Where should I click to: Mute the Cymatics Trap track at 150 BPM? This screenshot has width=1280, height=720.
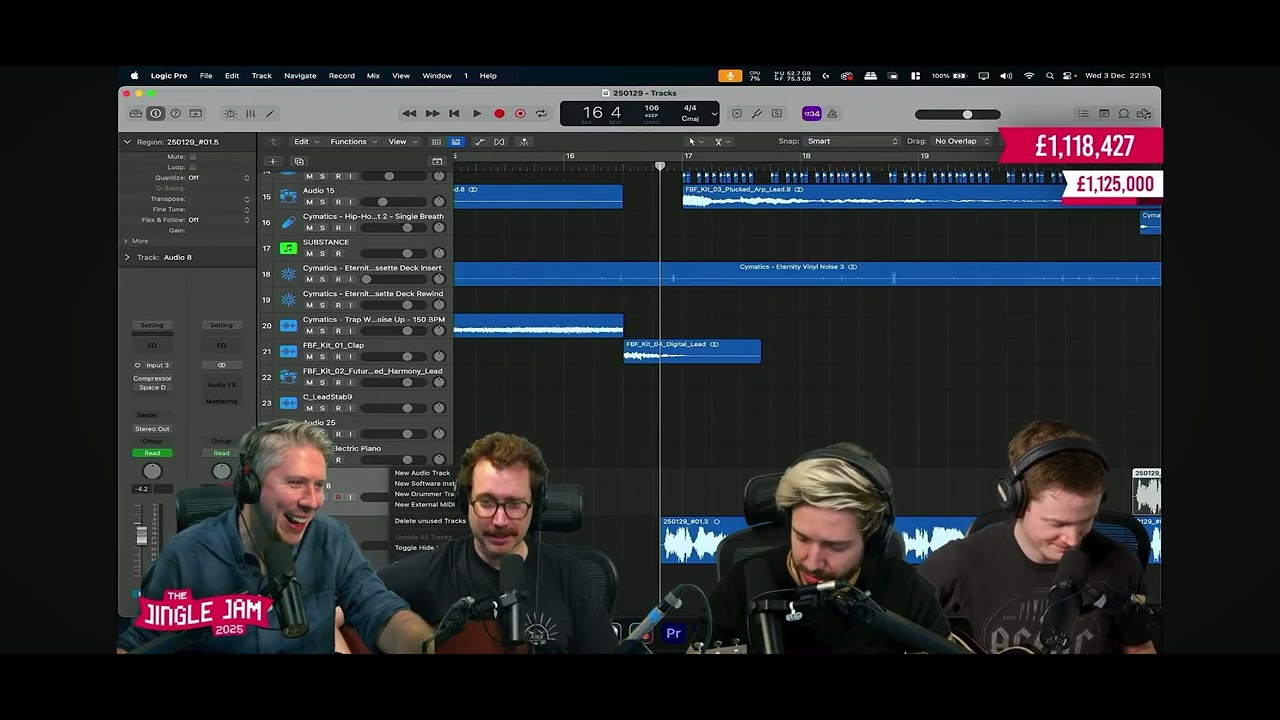coord(309,331)
